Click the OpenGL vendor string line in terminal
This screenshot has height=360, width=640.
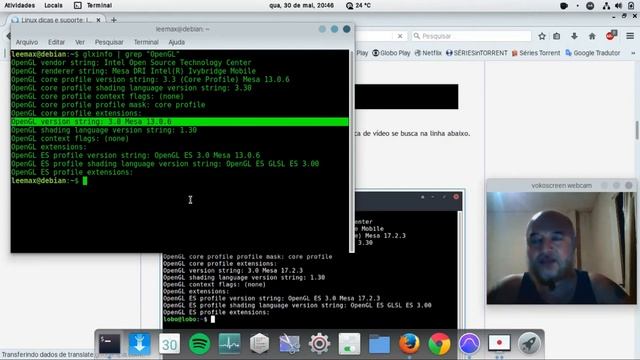(131, 62)
